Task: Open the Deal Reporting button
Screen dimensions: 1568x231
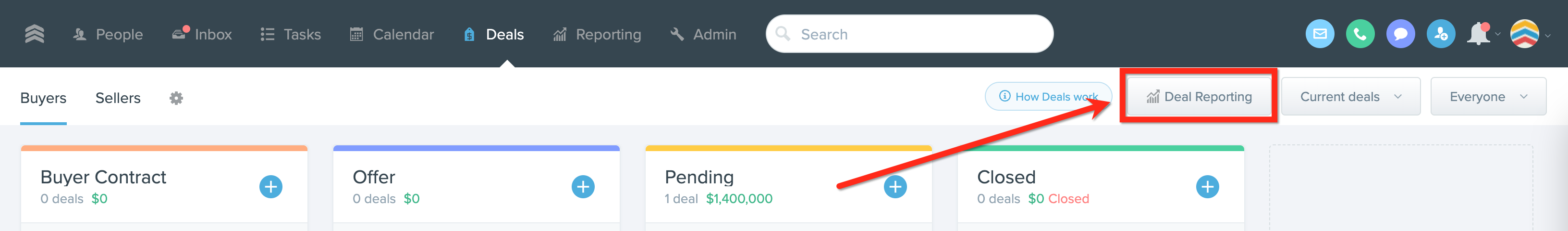Action: (x=1199, y=96)
